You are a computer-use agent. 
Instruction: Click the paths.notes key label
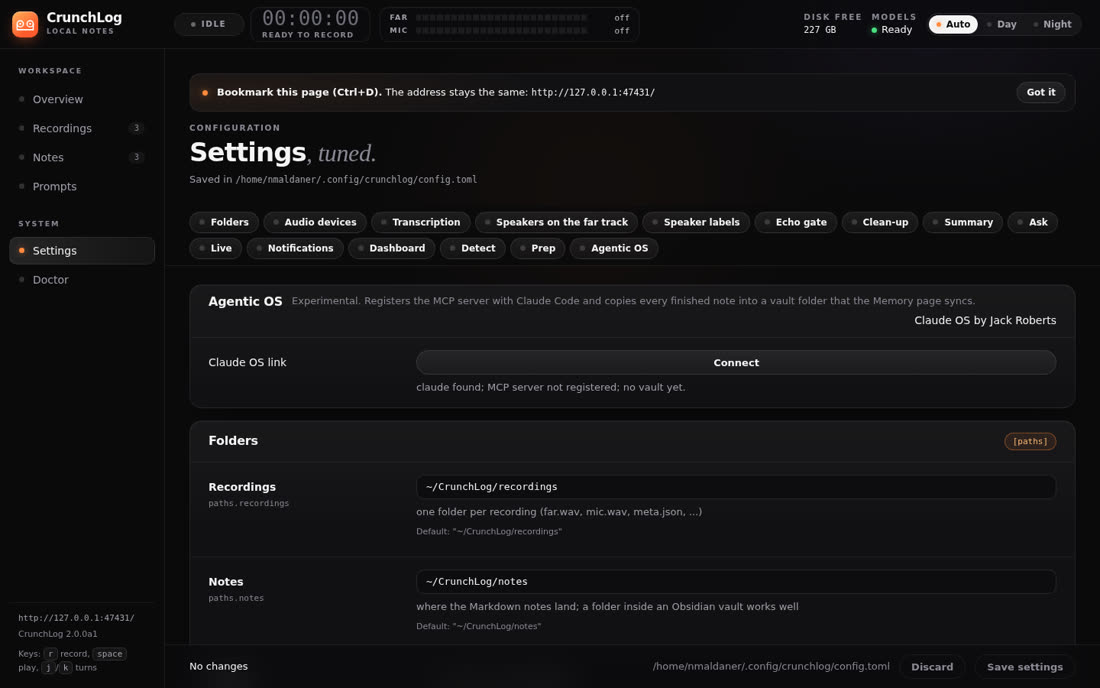click(x=236, y=598)
